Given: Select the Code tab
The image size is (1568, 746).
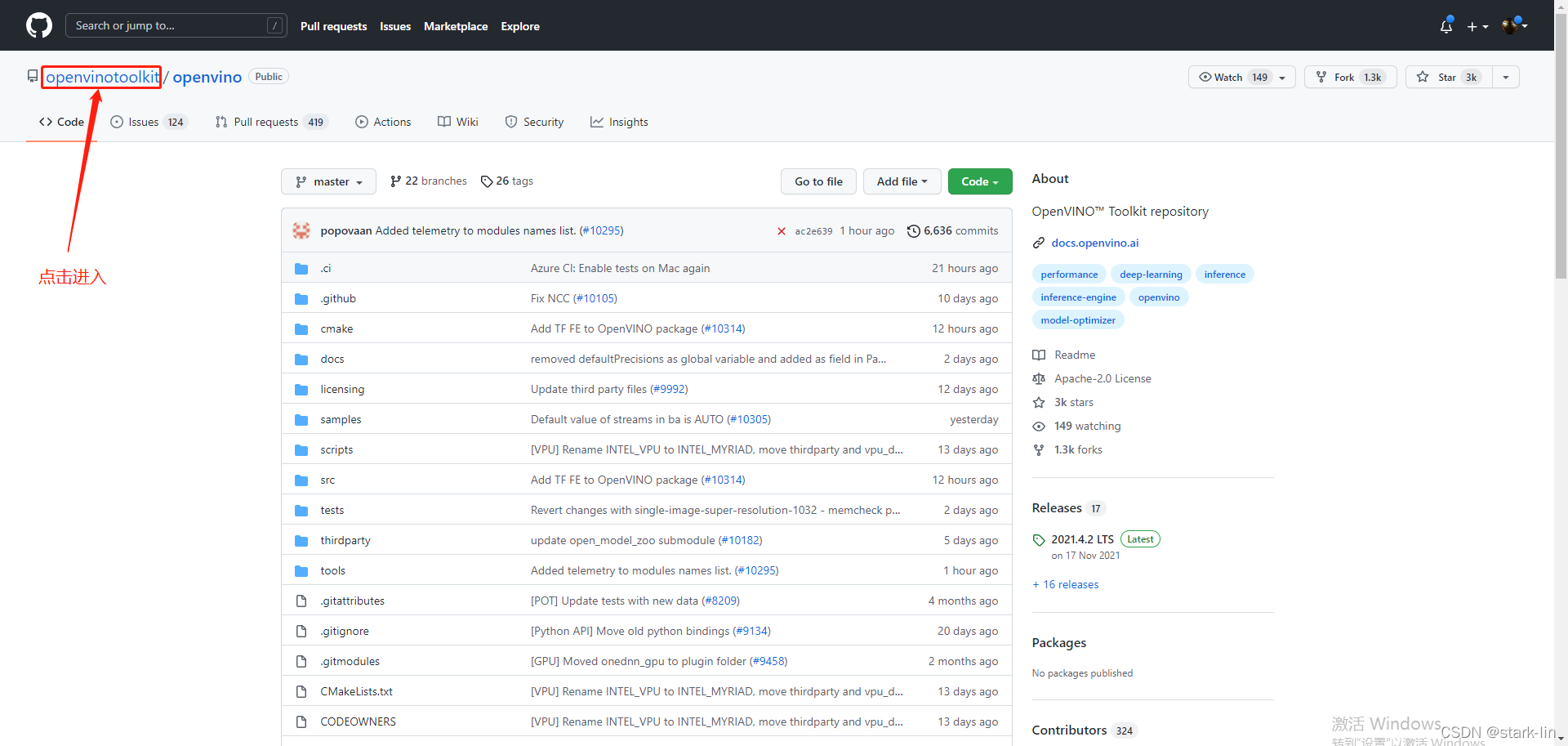Looking at the screenshot, I should point(61,122).
